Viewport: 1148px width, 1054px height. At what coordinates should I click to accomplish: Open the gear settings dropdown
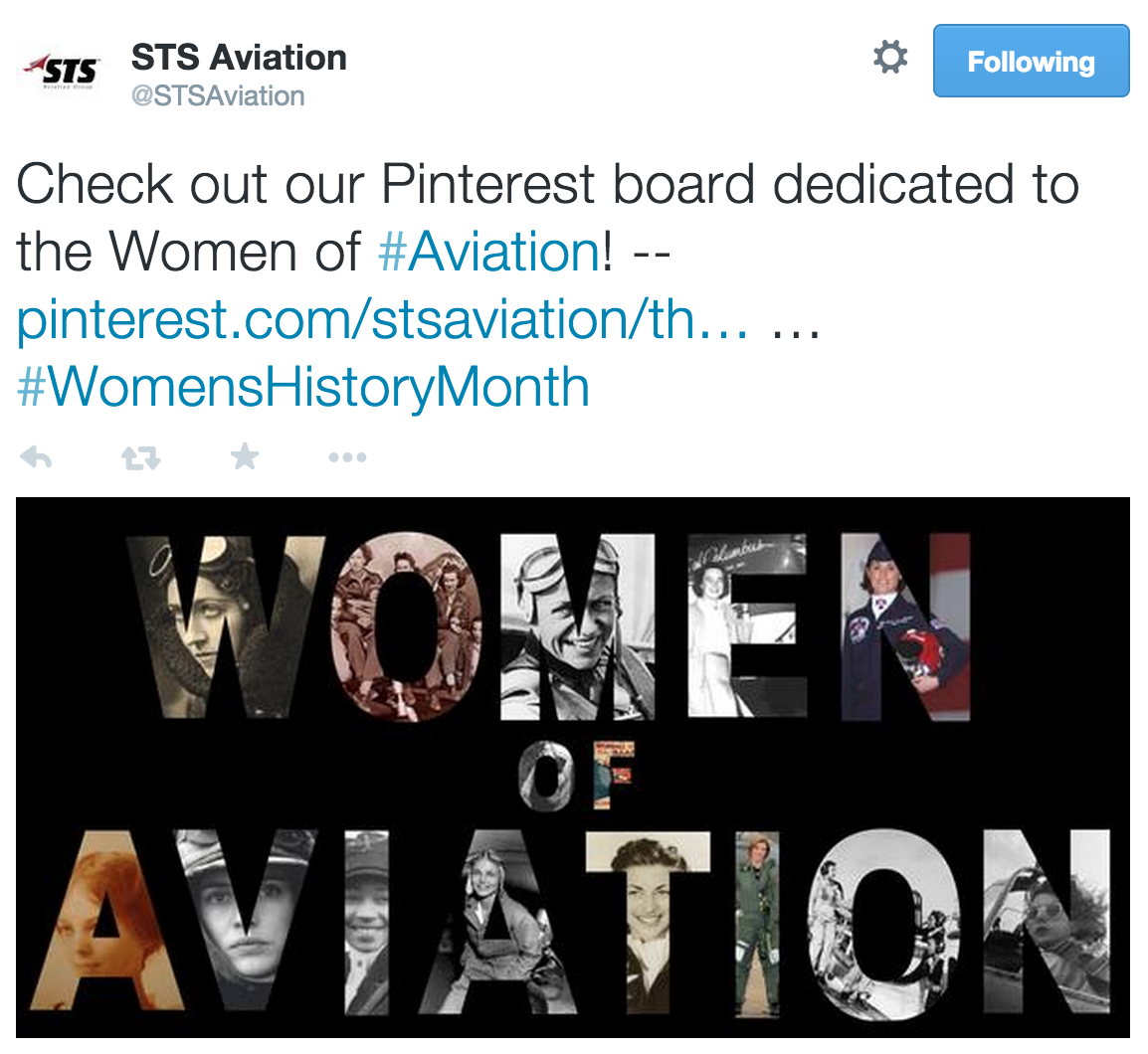pos(889,59)
